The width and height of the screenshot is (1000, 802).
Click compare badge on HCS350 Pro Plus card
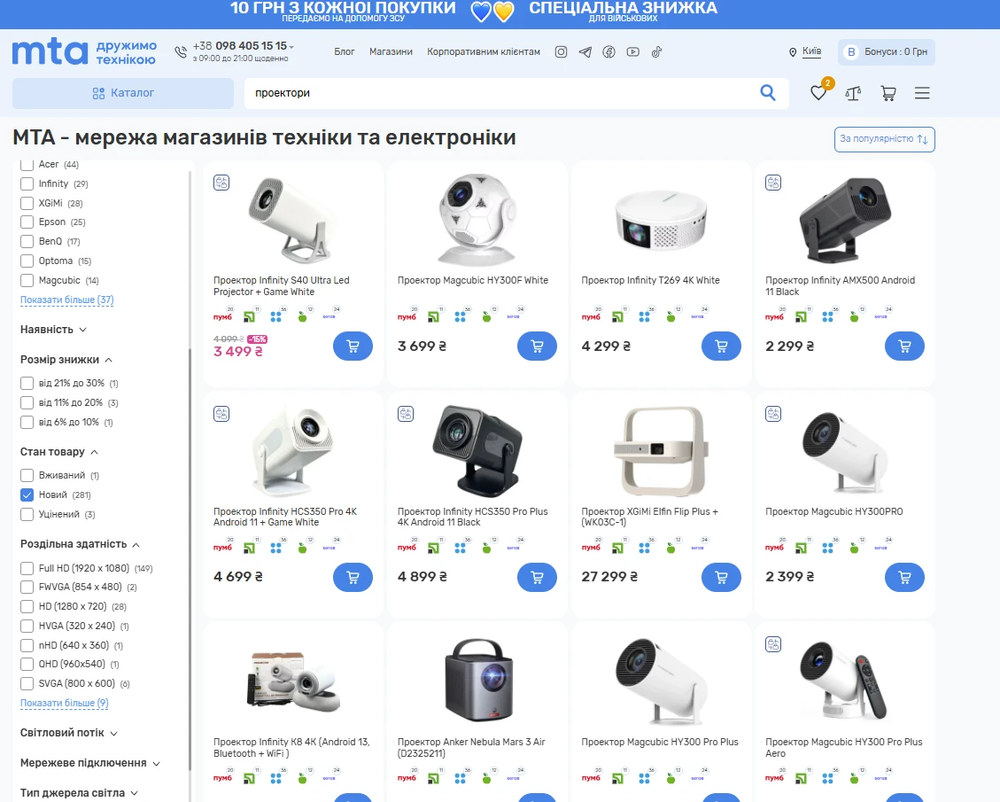(x=406, y=414)
